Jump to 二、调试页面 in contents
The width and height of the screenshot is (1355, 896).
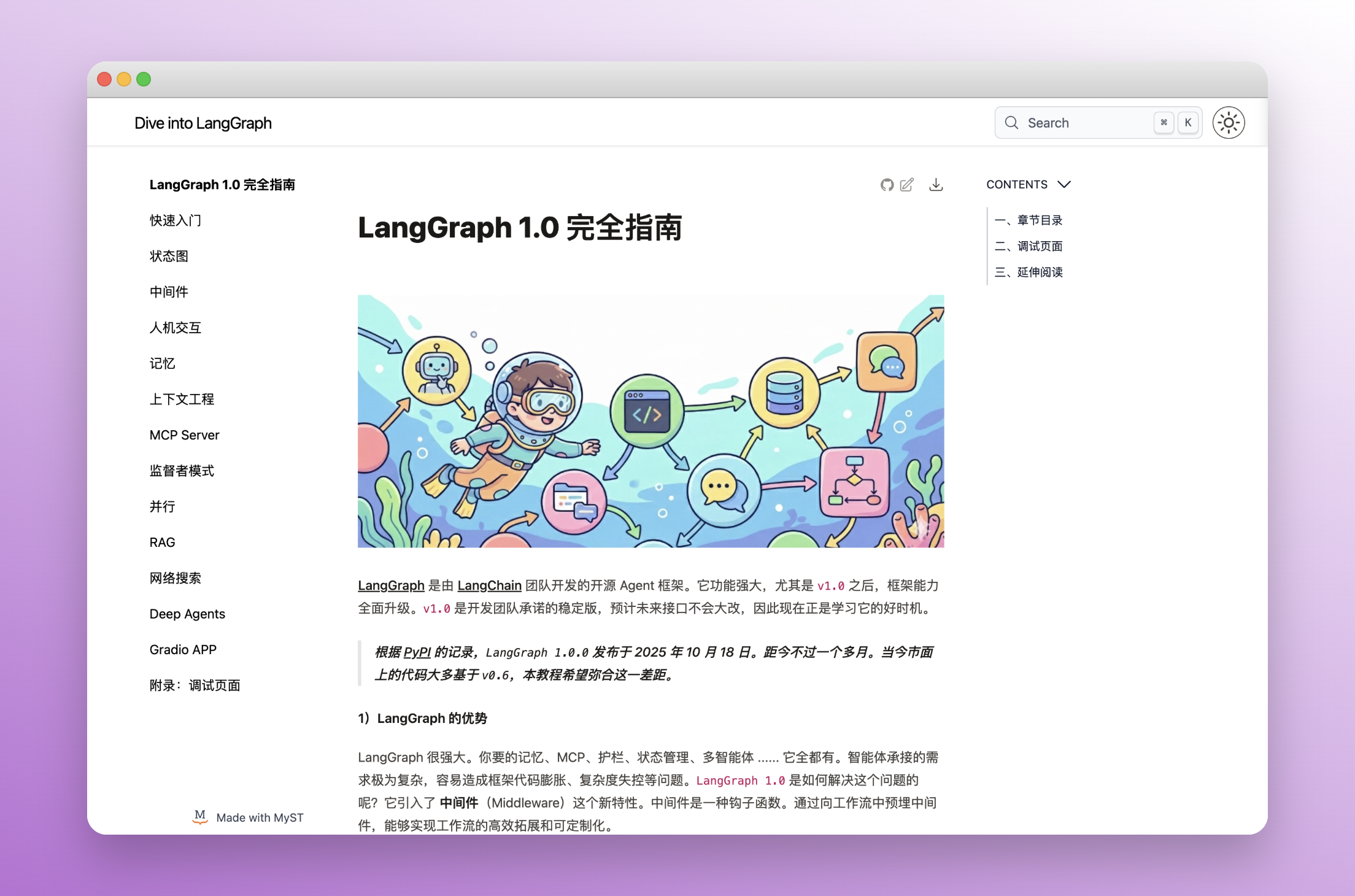[x=1029, y=246]
